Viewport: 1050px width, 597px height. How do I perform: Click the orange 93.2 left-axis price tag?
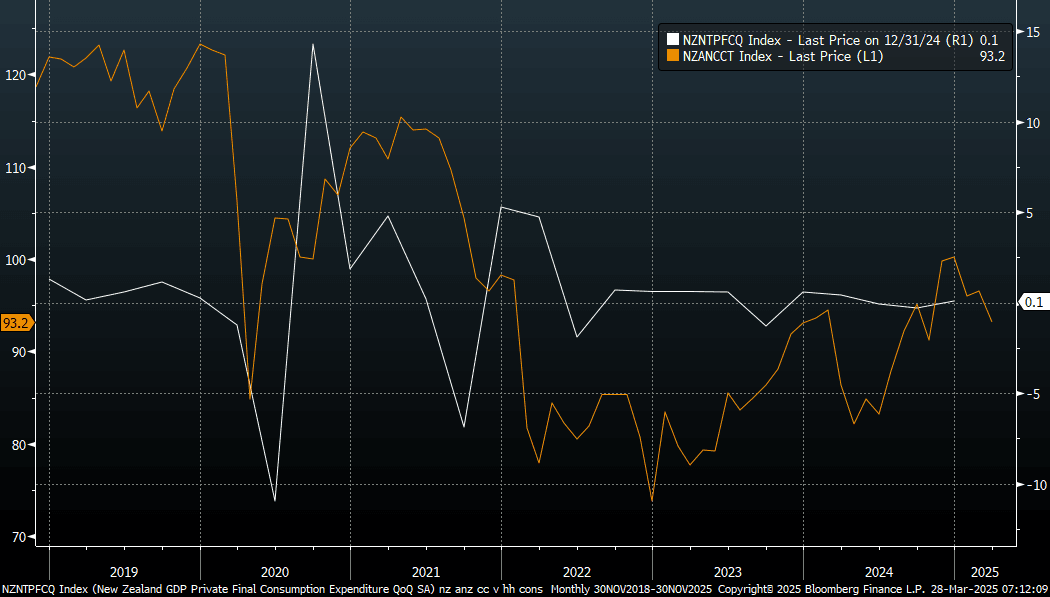16,323
